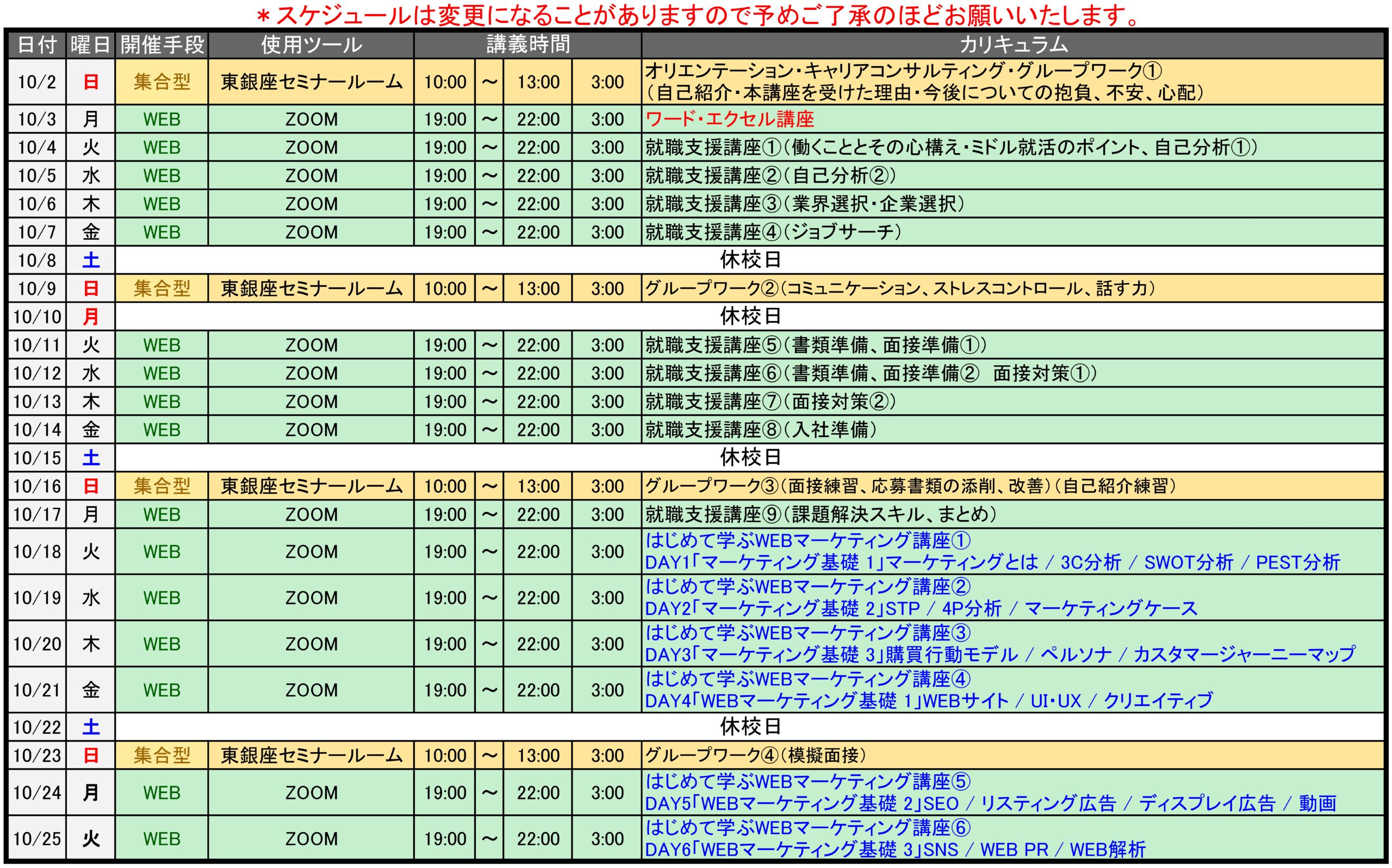Click 就職支援講座① curriculum on 10/4

(1013, 147)
